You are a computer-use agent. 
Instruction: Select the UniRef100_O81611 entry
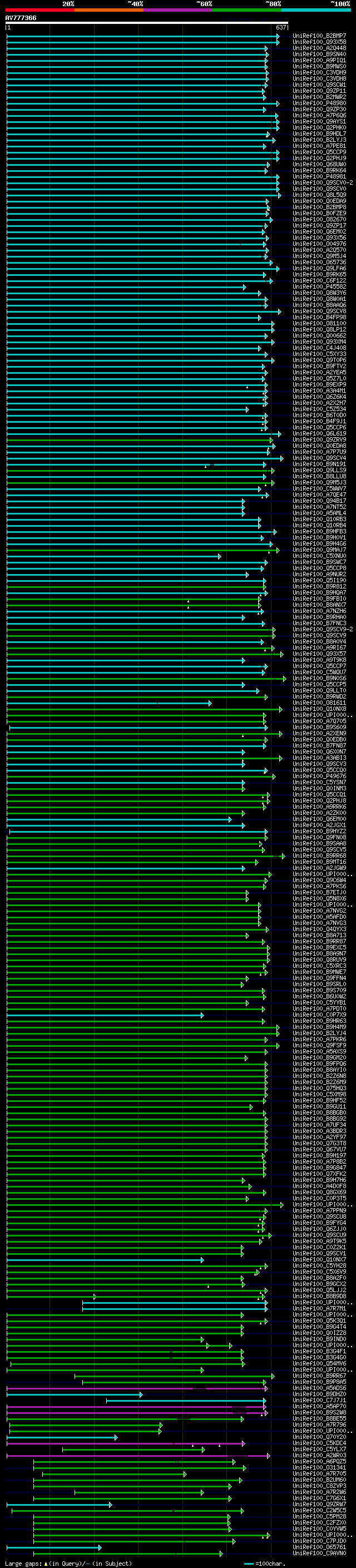[x=319, y=703]
